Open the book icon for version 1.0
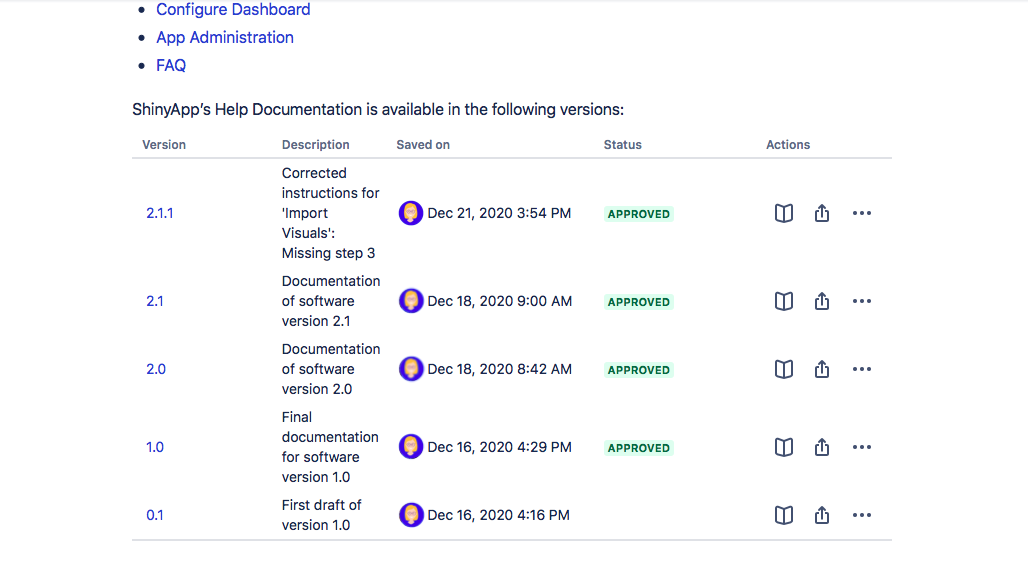1028x584 pixels. click(783, 447)
